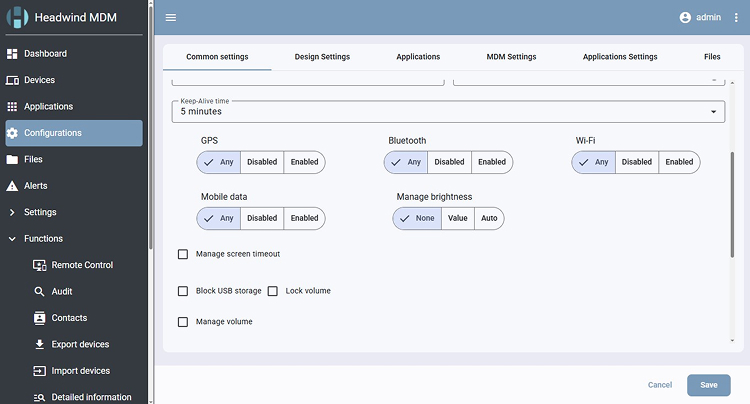Click the Remote Control screen icon

click(39, 265)
